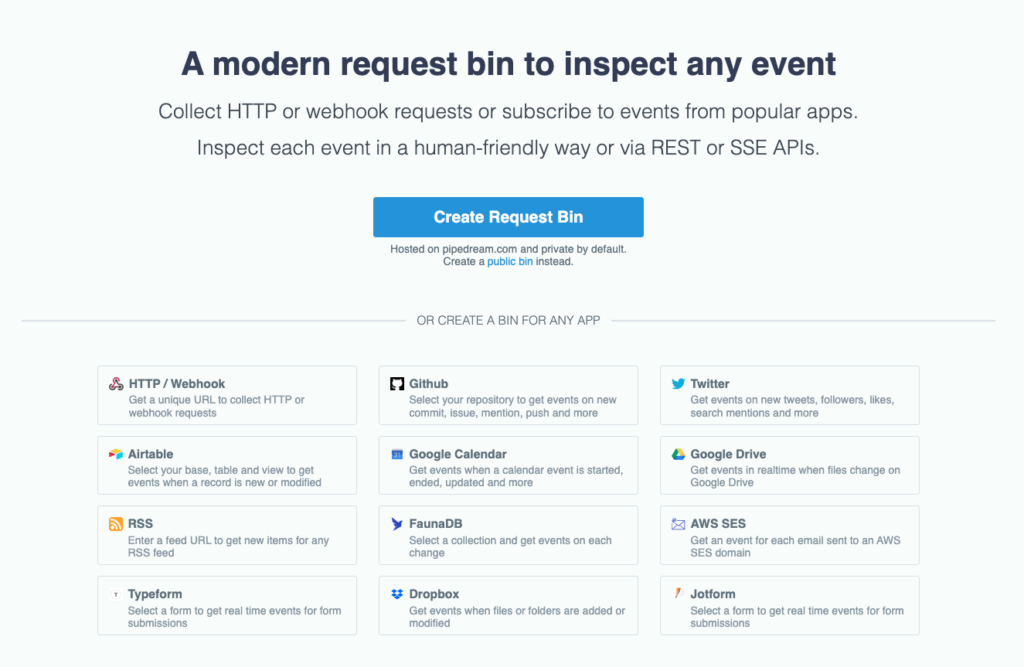Image resolution: width=1024 pixels, height=667 pixels.
Task: Click 'Enter a feed URL' description text
Action: coord(229,547)
